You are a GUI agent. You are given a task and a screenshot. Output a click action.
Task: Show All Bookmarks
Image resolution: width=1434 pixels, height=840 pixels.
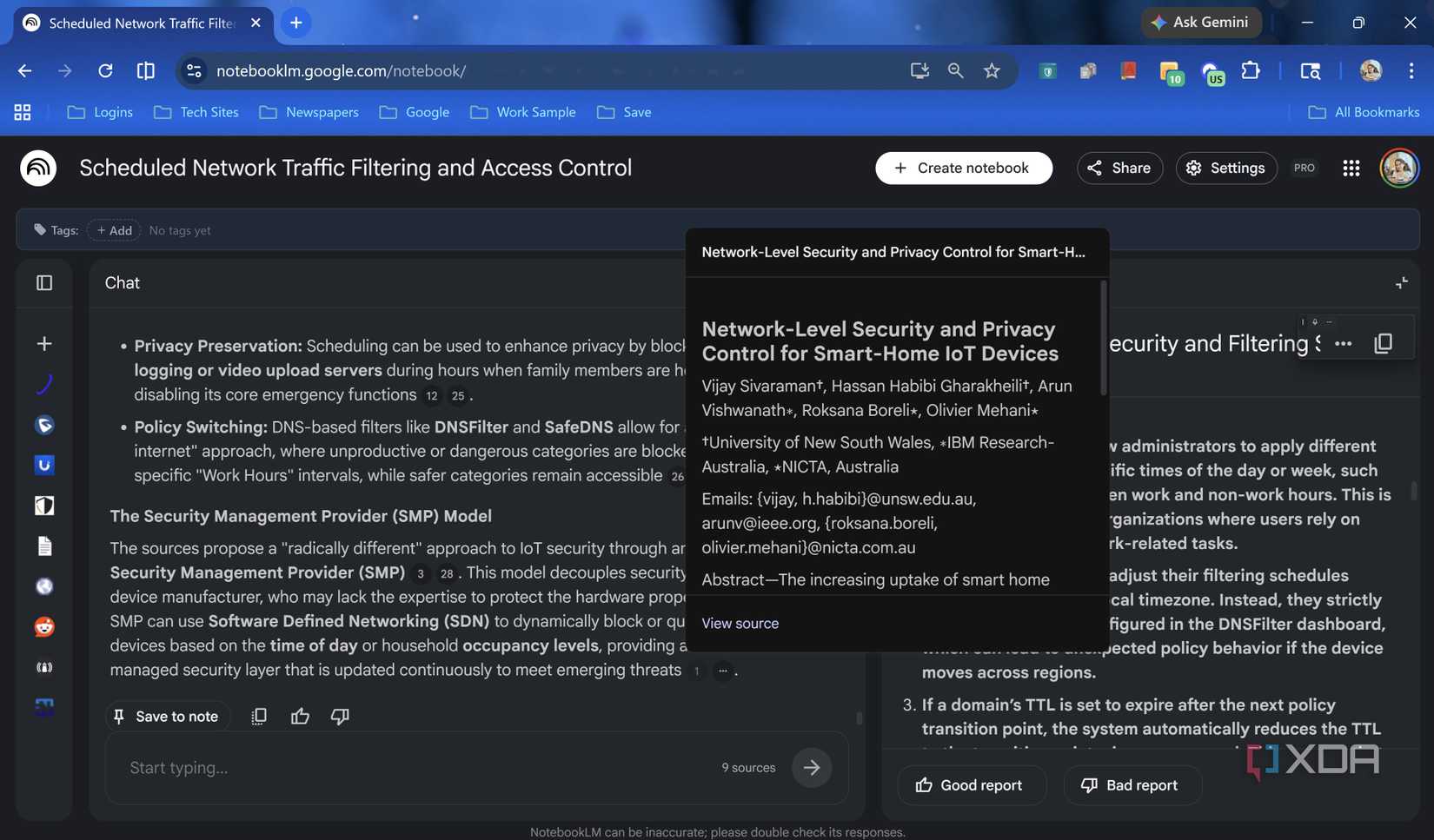[x=1364, y=112]
